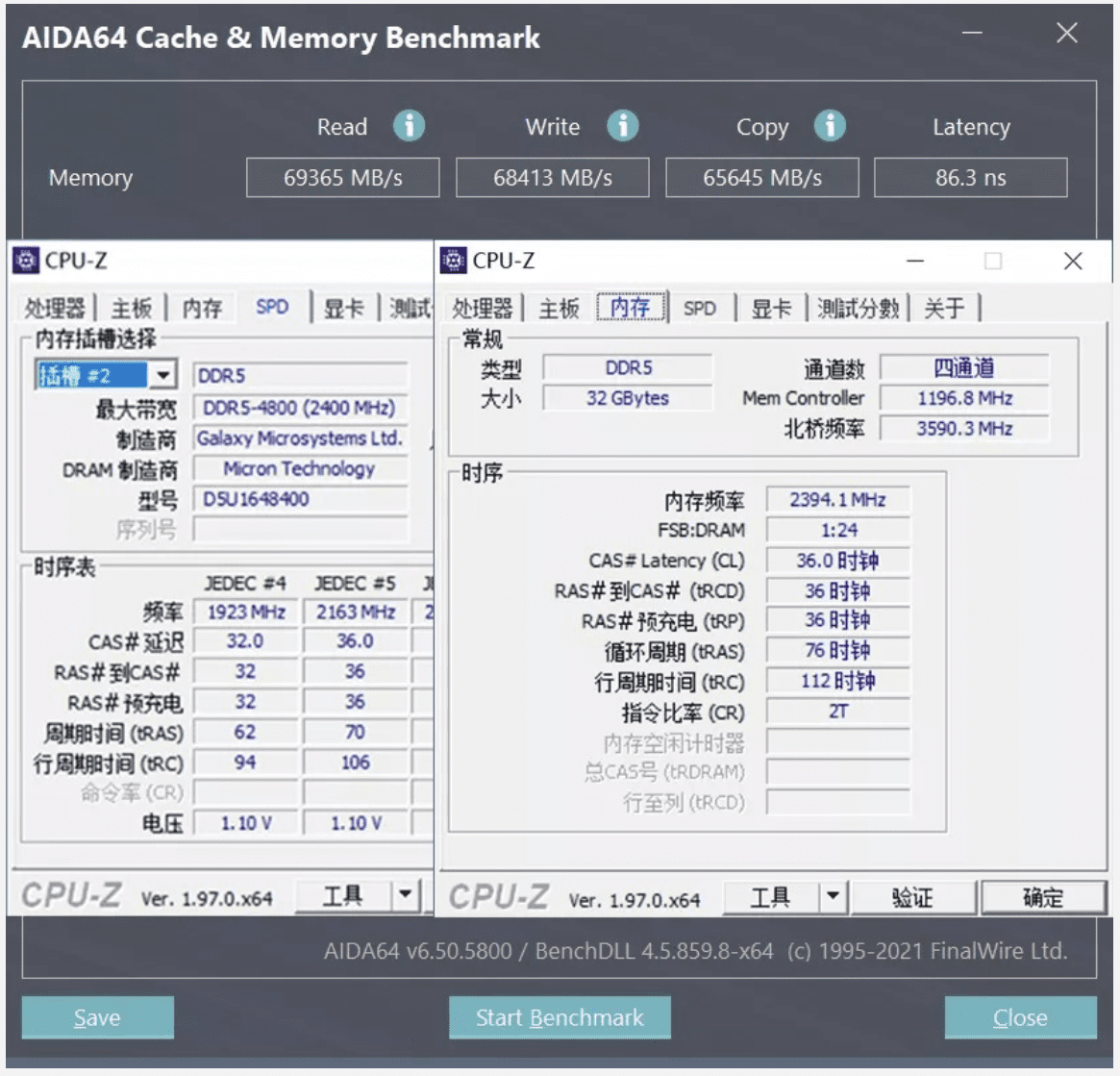Close the right CPU-Z window
This screenshot has height=1076, width=1120.
coord(1072,261)
